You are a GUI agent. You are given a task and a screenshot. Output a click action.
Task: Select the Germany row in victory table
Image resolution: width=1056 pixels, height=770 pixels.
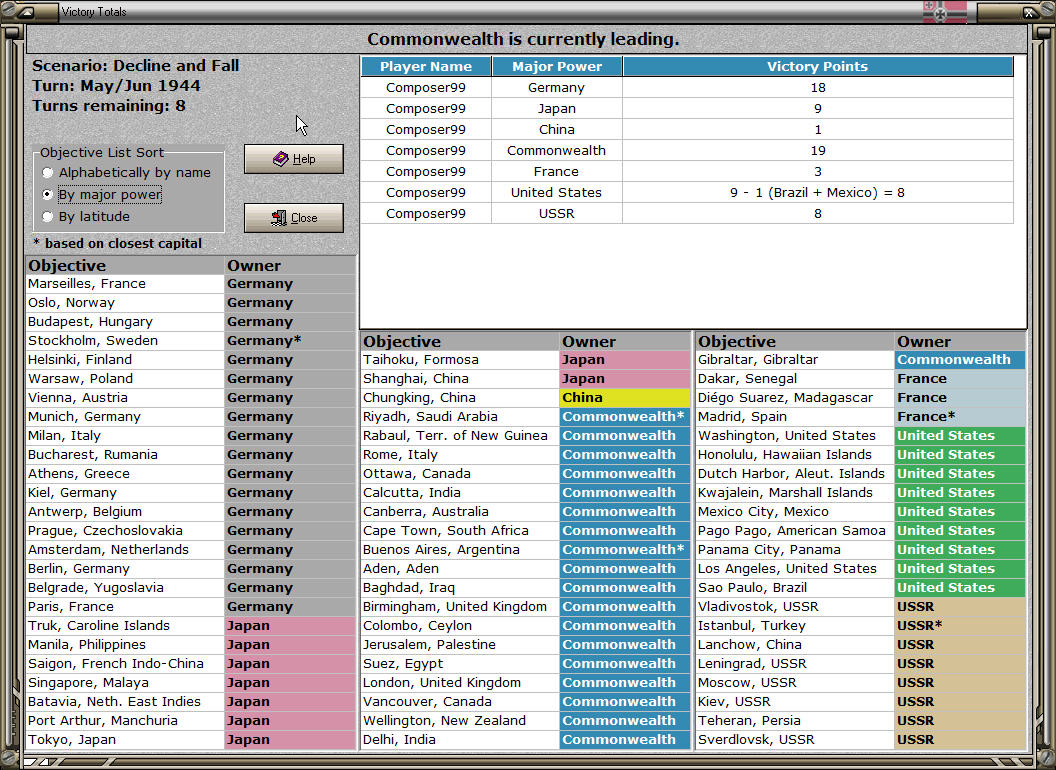tap(687, 88)
